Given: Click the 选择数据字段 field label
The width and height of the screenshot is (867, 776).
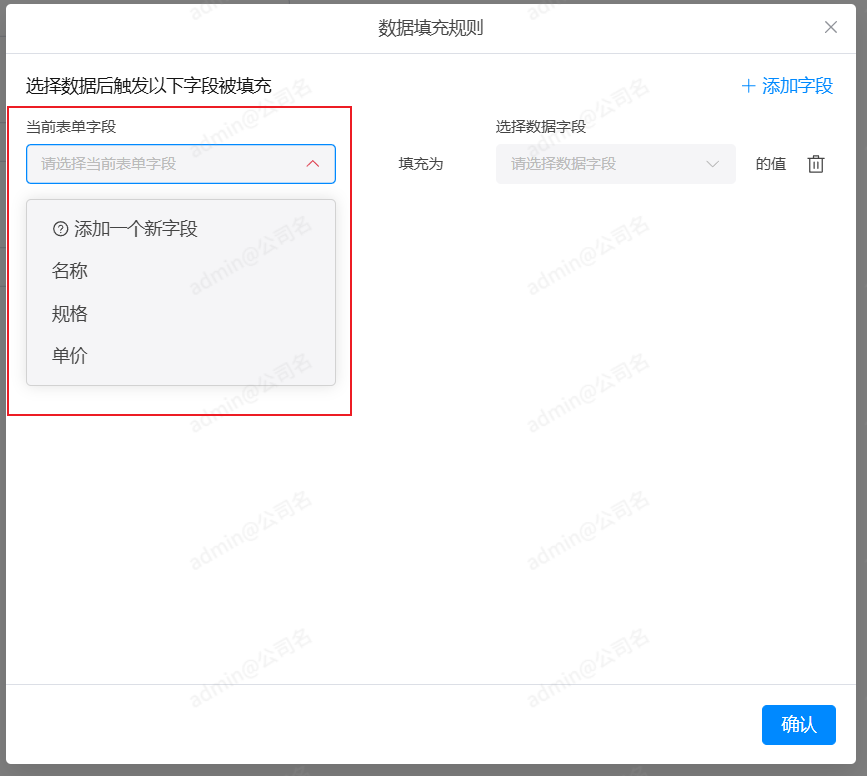Looking at the screenshot, I should pos(540,127).
